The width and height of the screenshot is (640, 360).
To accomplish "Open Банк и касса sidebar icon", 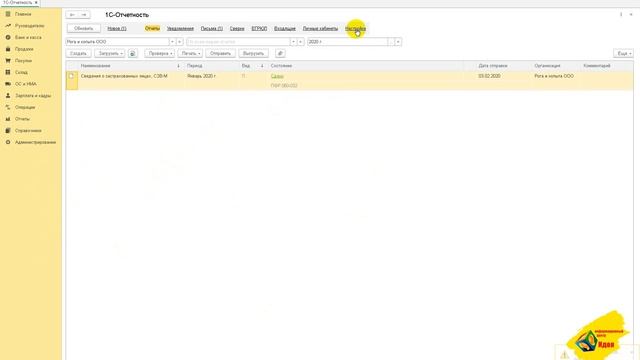I will tap(8, 37).
